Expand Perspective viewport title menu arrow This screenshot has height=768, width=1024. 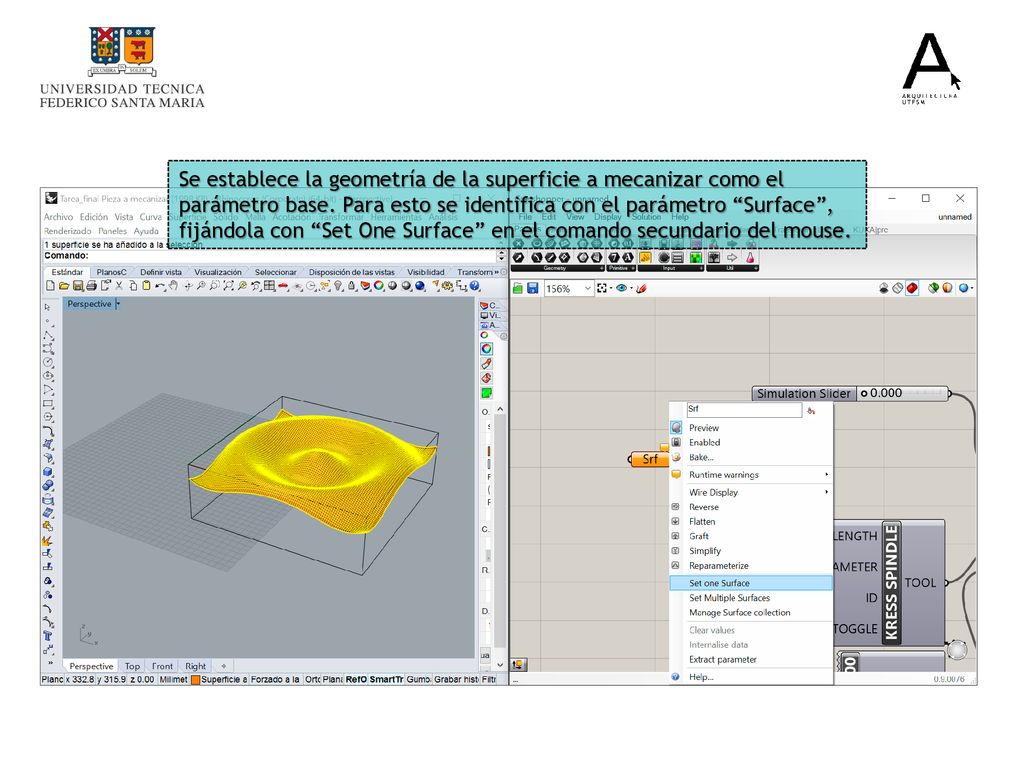(118, 304)
